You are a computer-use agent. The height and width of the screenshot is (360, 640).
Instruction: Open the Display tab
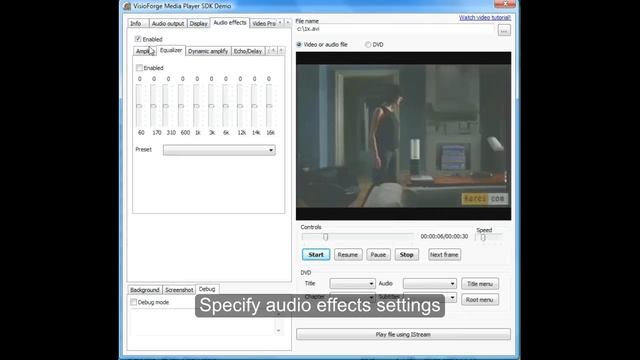[198, 24]
